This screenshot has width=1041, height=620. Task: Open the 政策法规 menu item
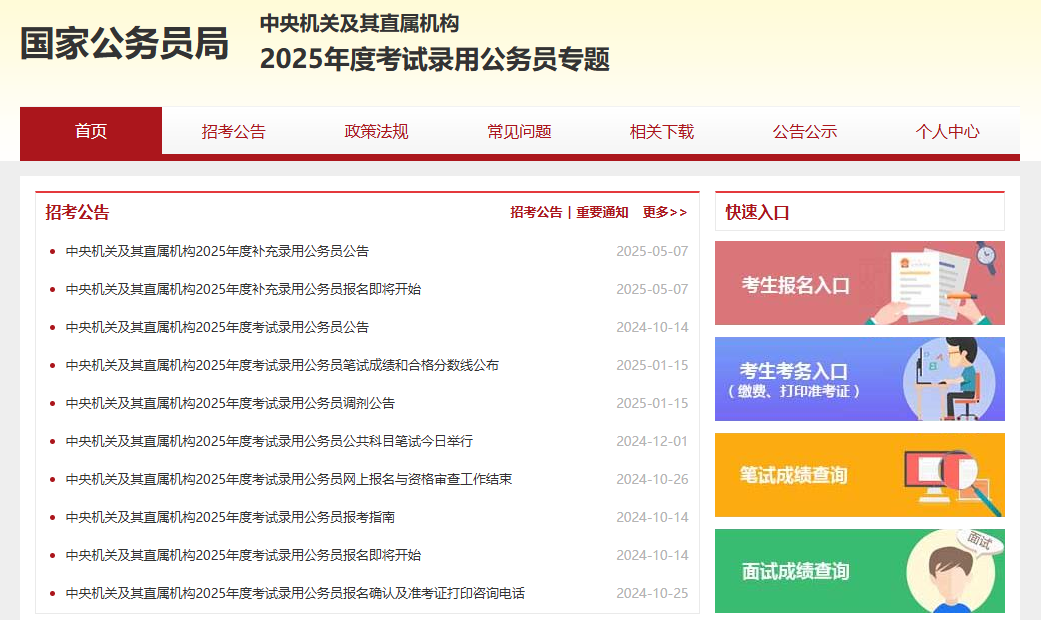pyautogui.click(x=376, y=131)
